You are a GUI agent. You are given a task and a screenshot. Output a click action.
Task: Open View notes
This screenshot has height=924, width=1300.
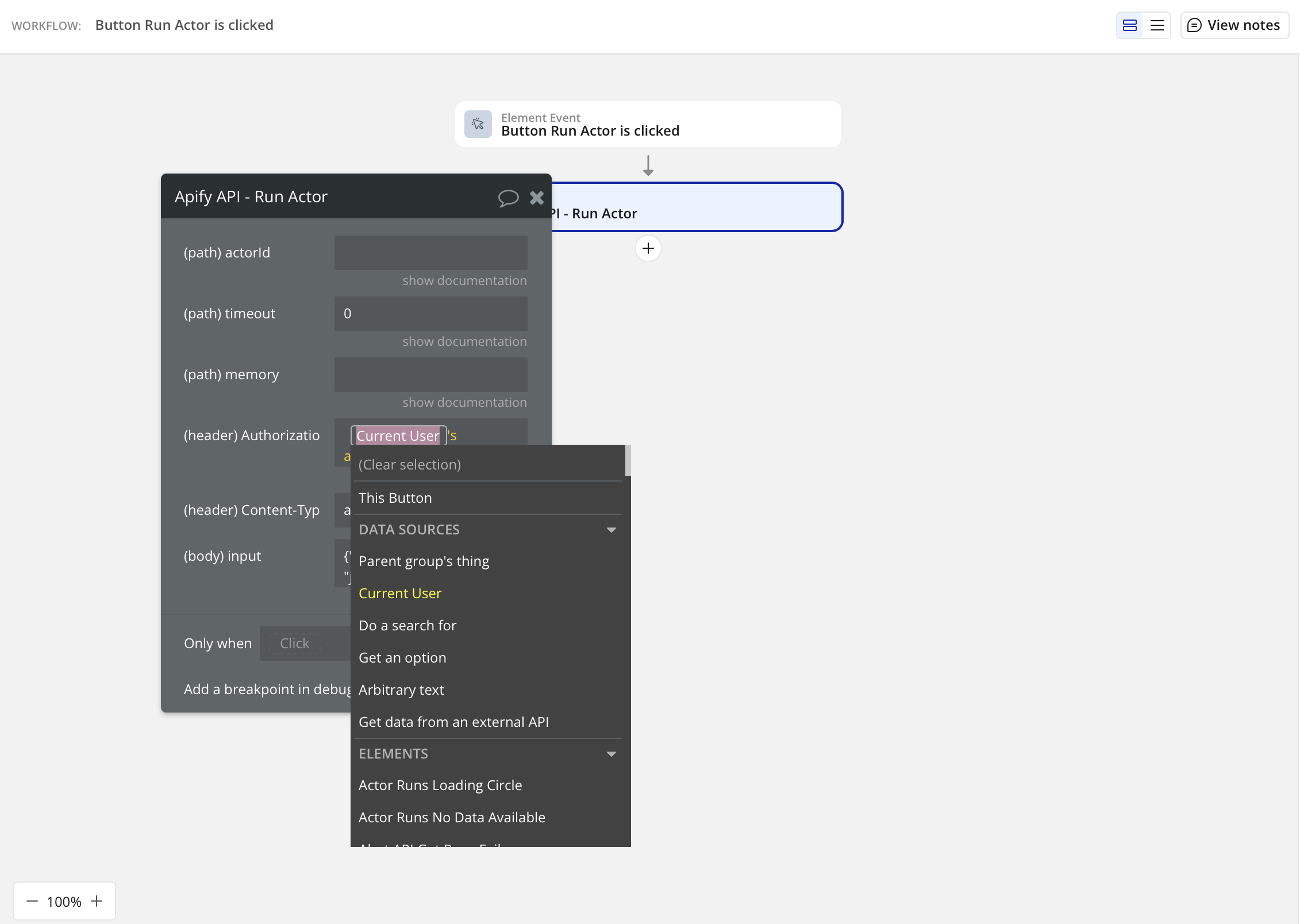pyautogui.click(x=1234, y=25)
